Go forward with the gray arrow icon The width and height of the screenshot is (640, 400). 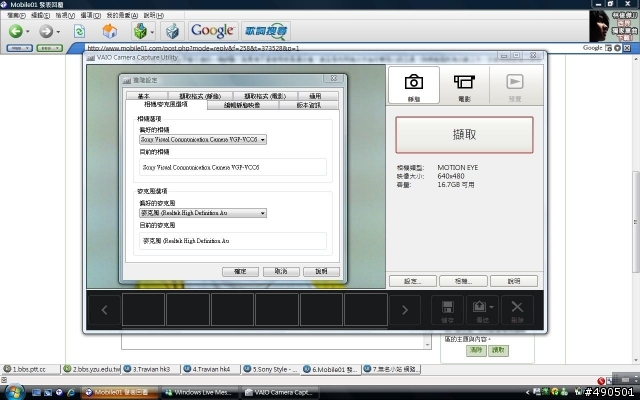(x=46, y=31)
